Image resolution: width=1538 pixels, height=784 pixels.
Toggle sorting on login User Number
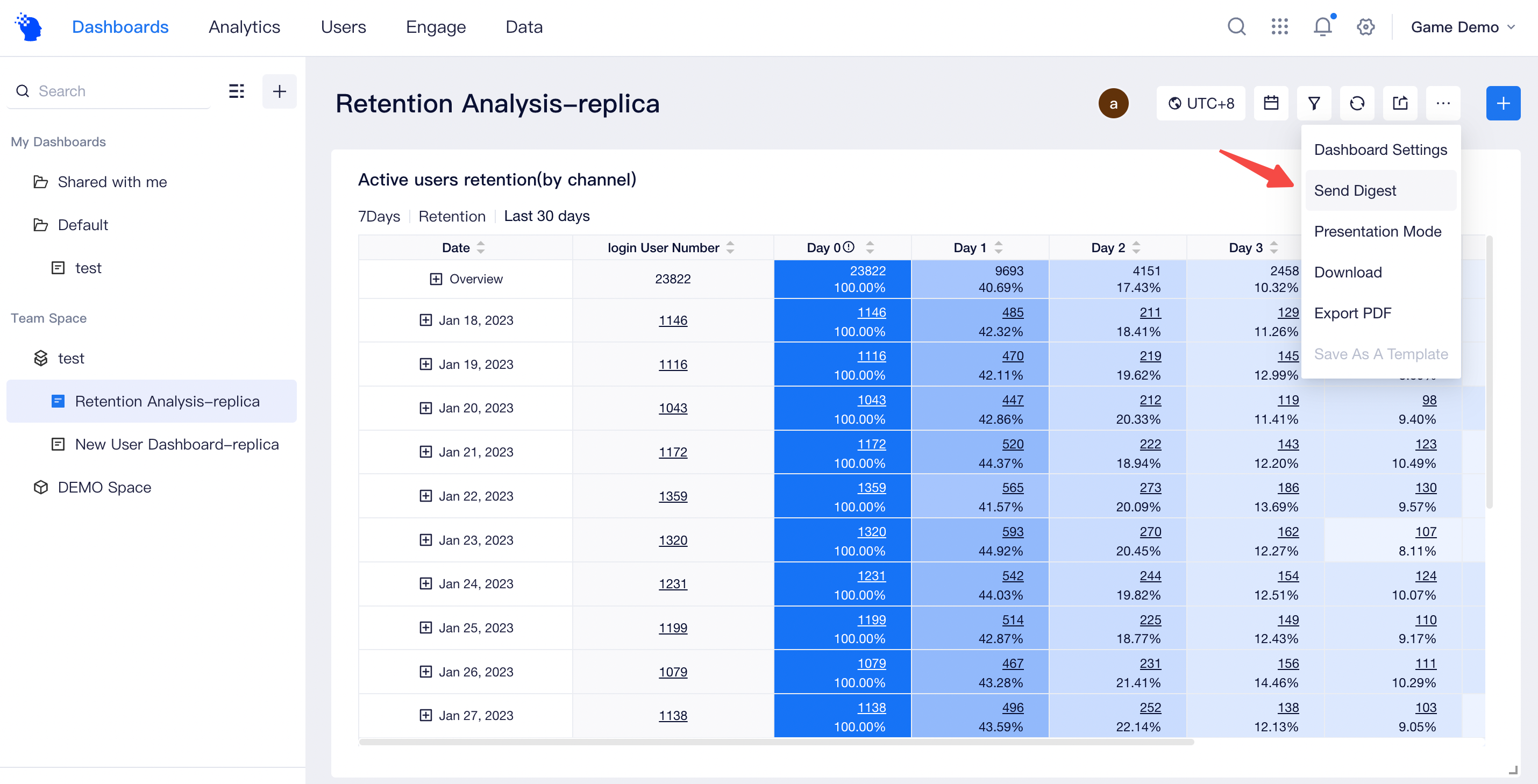(x=730, y=247)
